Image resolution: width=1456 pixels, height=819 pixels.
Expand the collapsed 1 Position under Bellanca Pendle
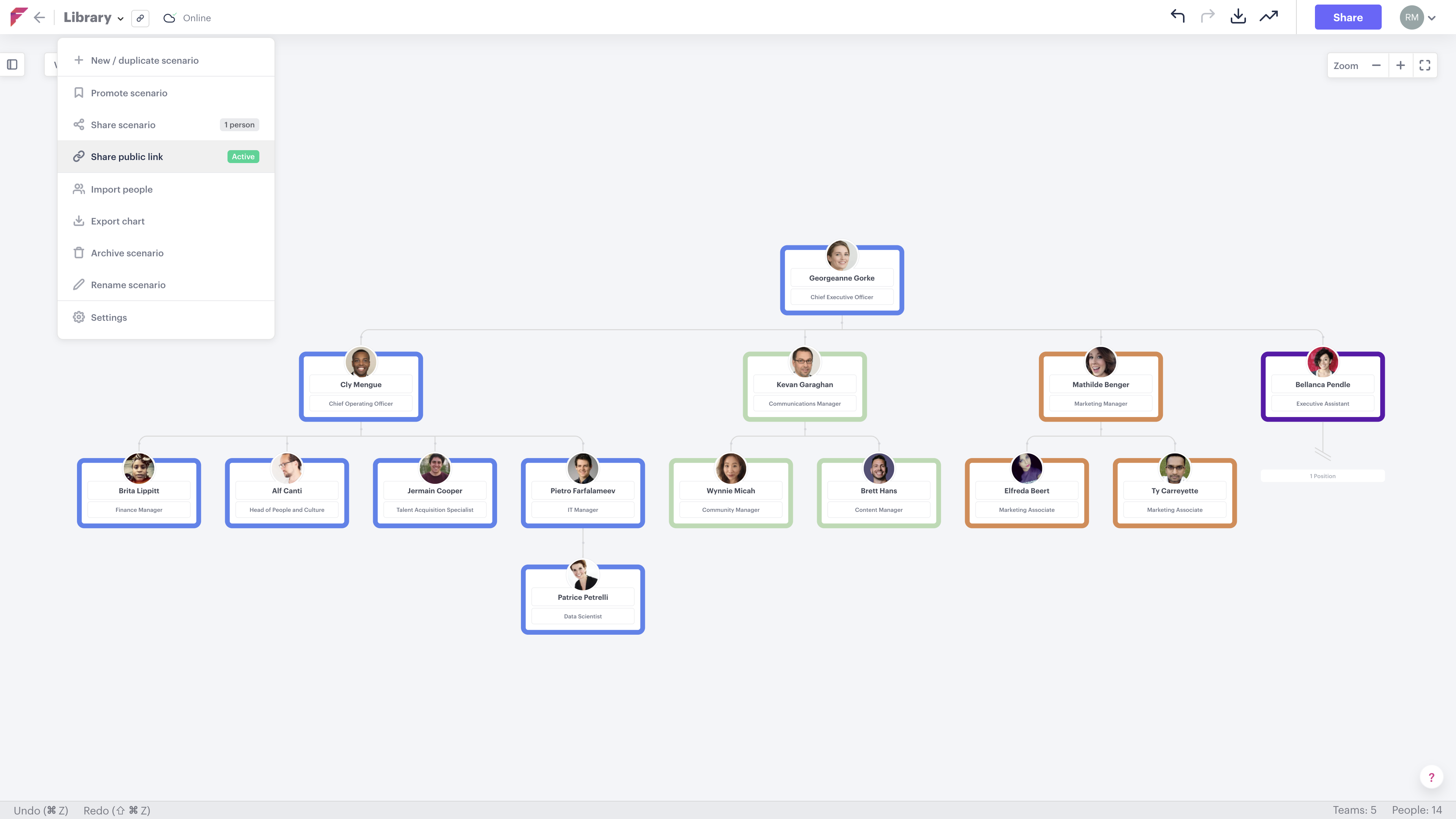click(1322, 476)
